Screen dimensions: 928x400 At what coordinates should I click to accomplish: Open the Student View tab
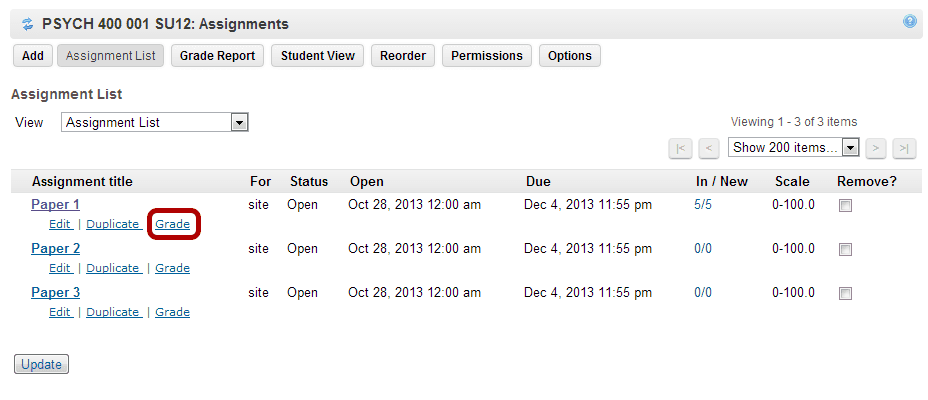(x=318, y=56)
